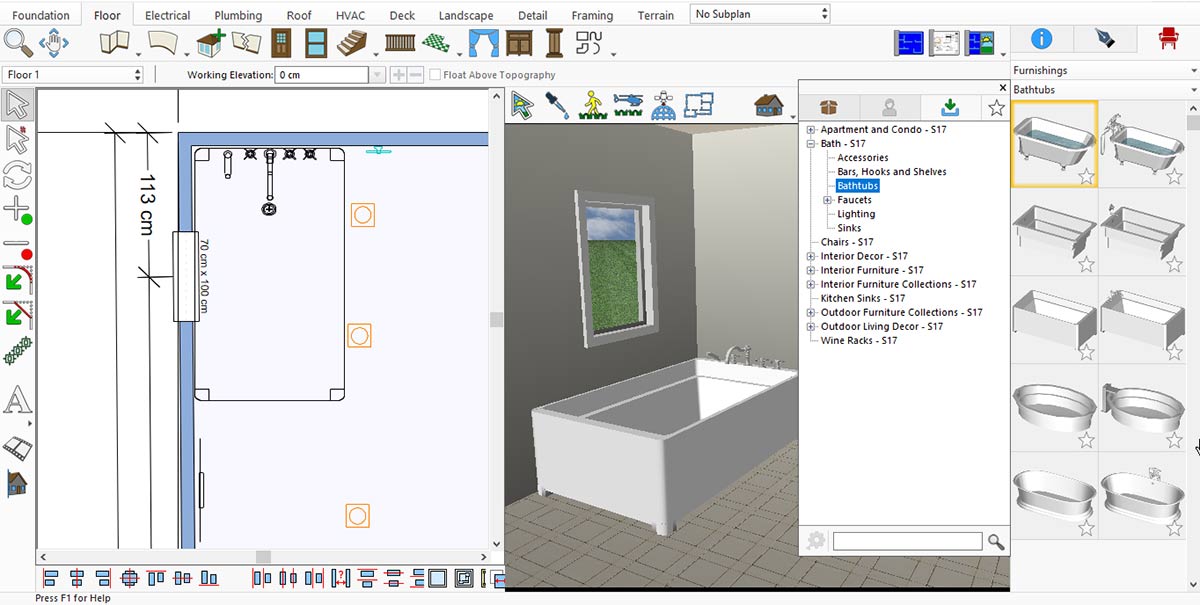Image resolution: width=1200 pixels, height=605 pixels.
Task: Favorite the first bathtub using its star
Action: point(1086,177)
